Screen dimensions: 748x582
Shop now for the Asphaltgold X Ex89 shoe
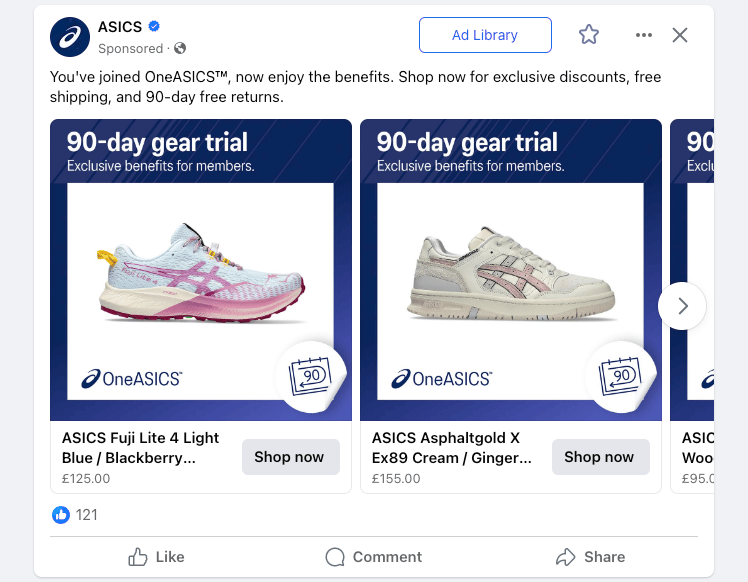[x=601, y=457]
